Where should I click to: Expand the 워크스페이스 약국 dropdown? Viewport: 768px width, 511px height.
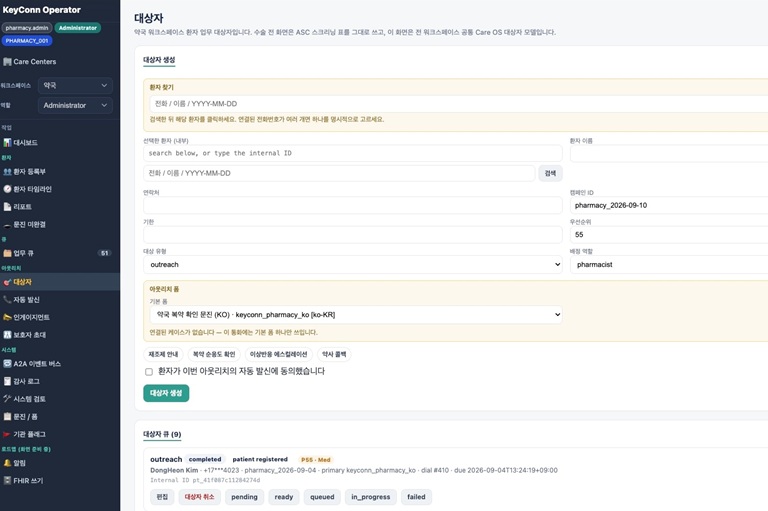coord(75,85)
